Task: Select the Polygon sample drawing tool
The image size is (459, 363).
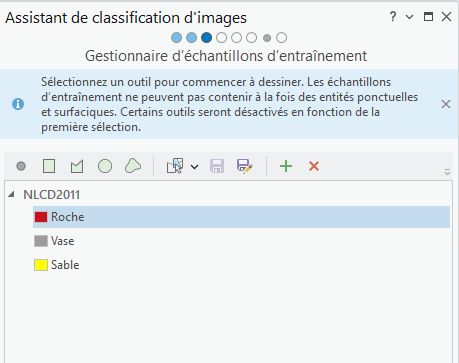Action: tap(77, 166)
